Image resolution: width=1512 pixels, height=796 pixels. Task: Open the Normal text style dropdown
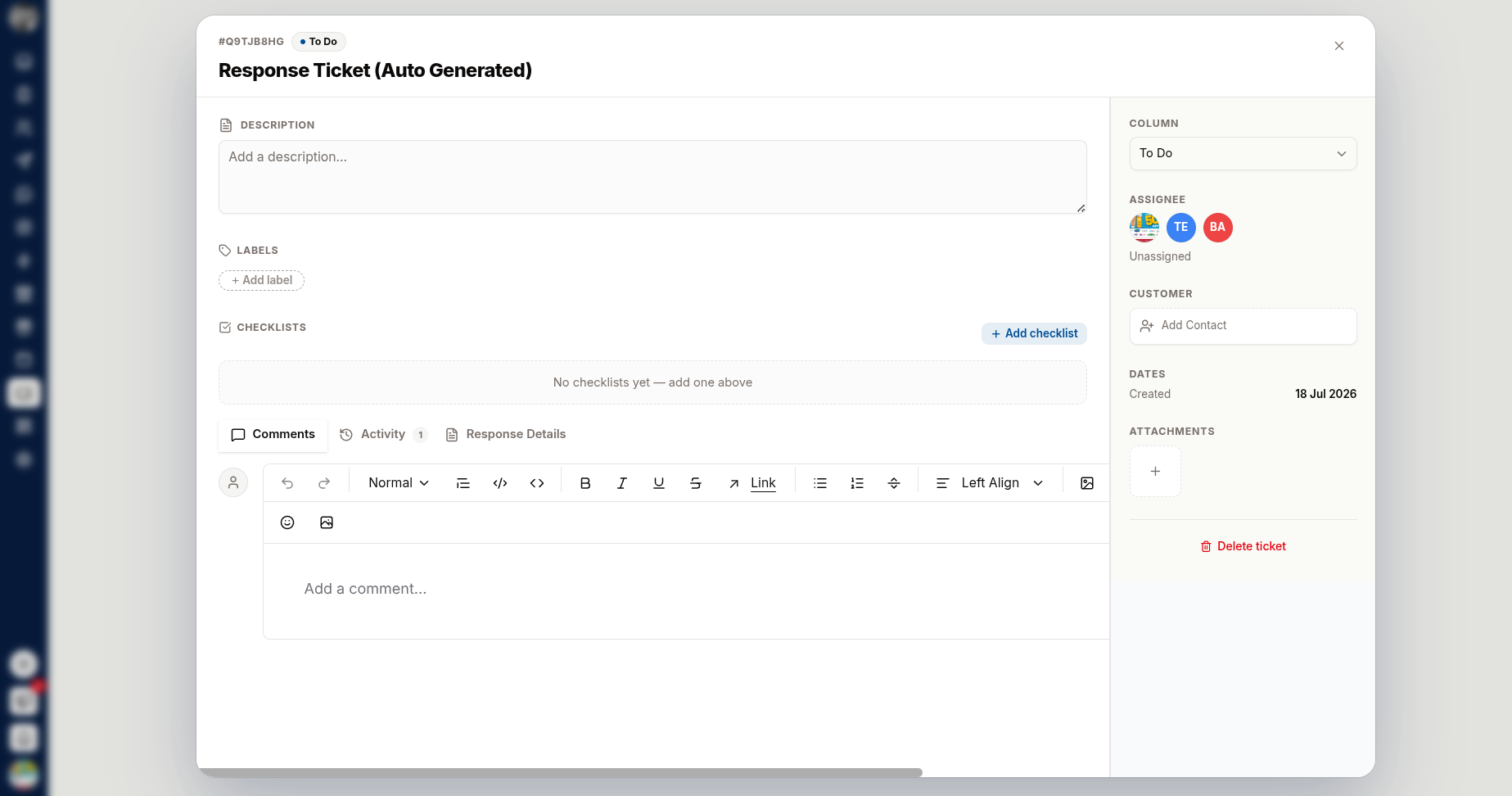coord(399,483)
